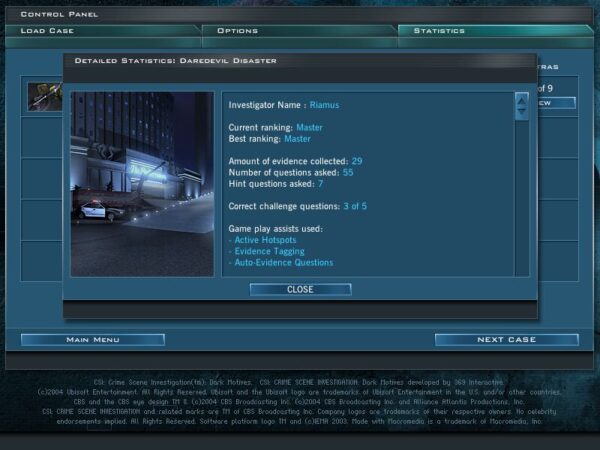Click the Detailed Statistics dialog title bar
The image size is (600, 450).
click(300, 62)
